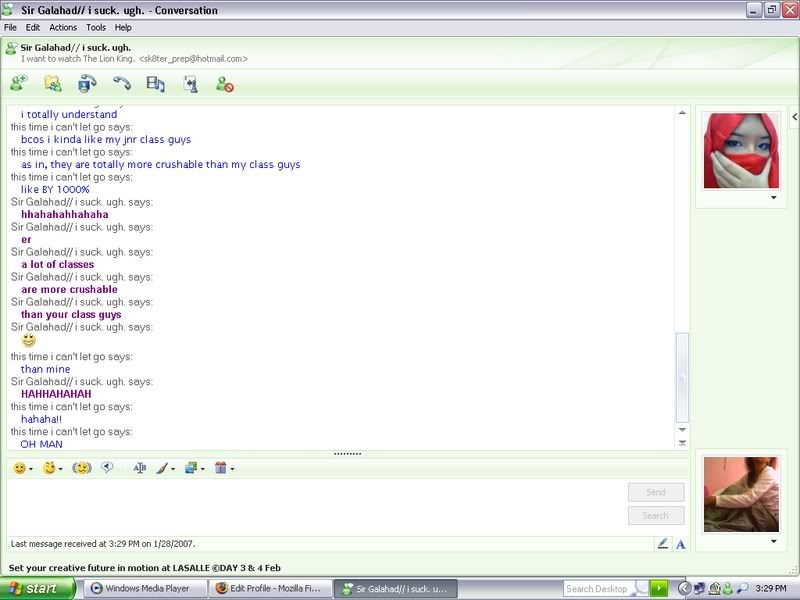Open the Activities film-and-music icon
This screenshot has height=600, width=800.
tap(156, 84)
